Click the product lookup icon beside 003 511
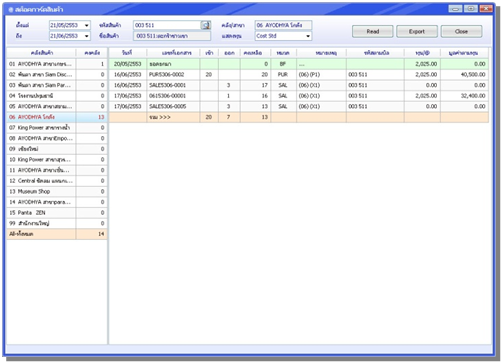Image resolution: width=502 pixels, height=363 pixels. point(206,25)
